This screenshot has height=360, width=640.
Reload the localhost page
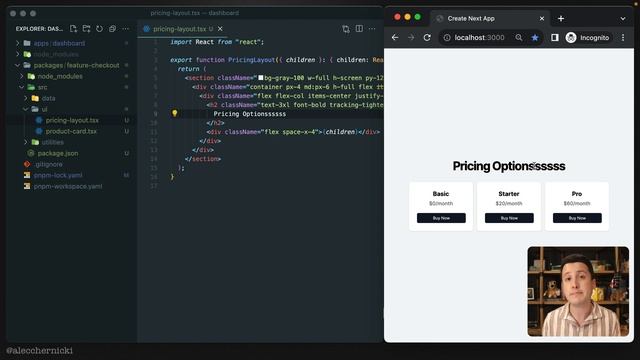click(x=427, y=38)
